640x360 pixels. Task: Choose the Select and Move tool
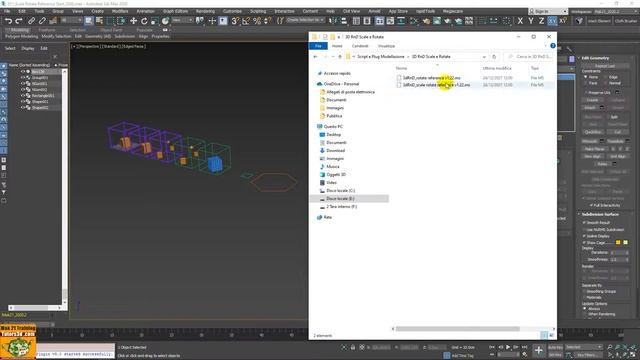pyautogui.click(x=133, y=20)
